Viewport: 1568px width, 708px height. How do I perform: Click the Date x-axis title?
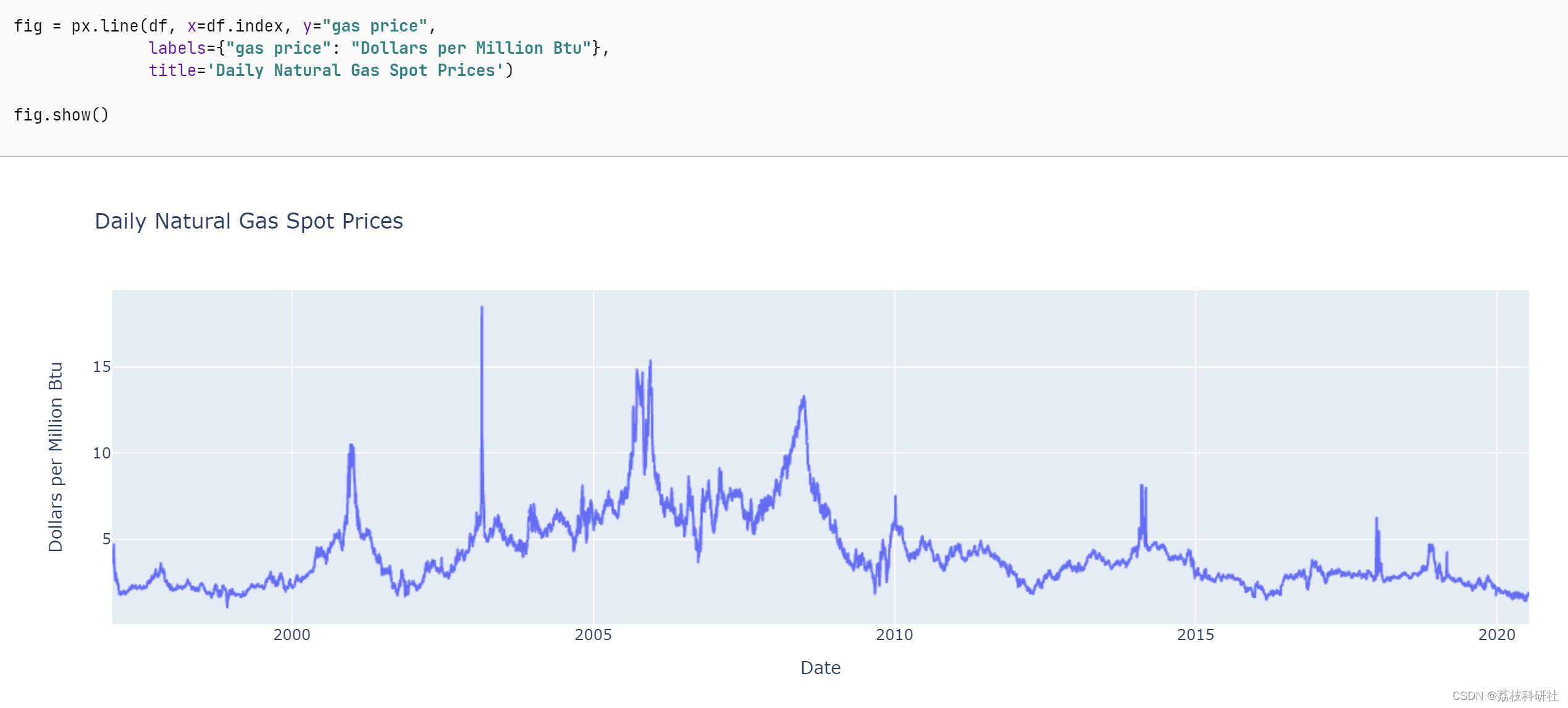point(820,668)
